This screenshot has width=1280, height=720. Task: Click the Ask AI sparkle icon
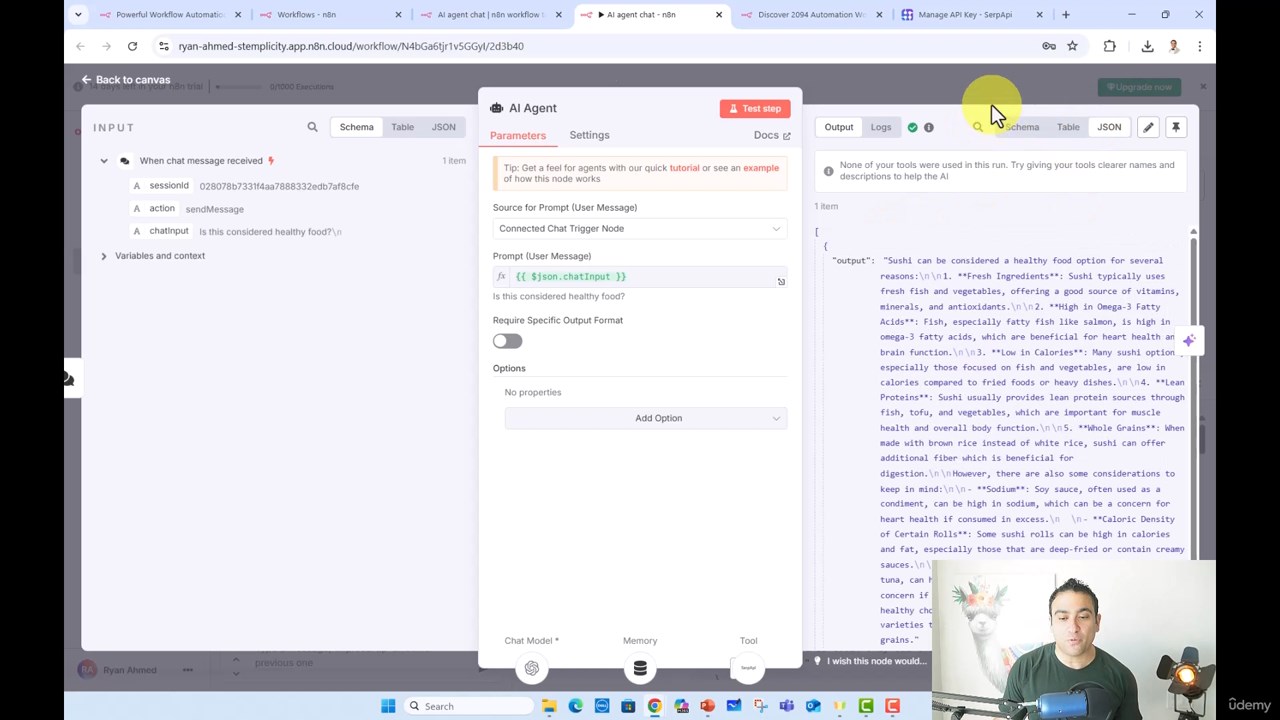click(x=1188, y=341)
